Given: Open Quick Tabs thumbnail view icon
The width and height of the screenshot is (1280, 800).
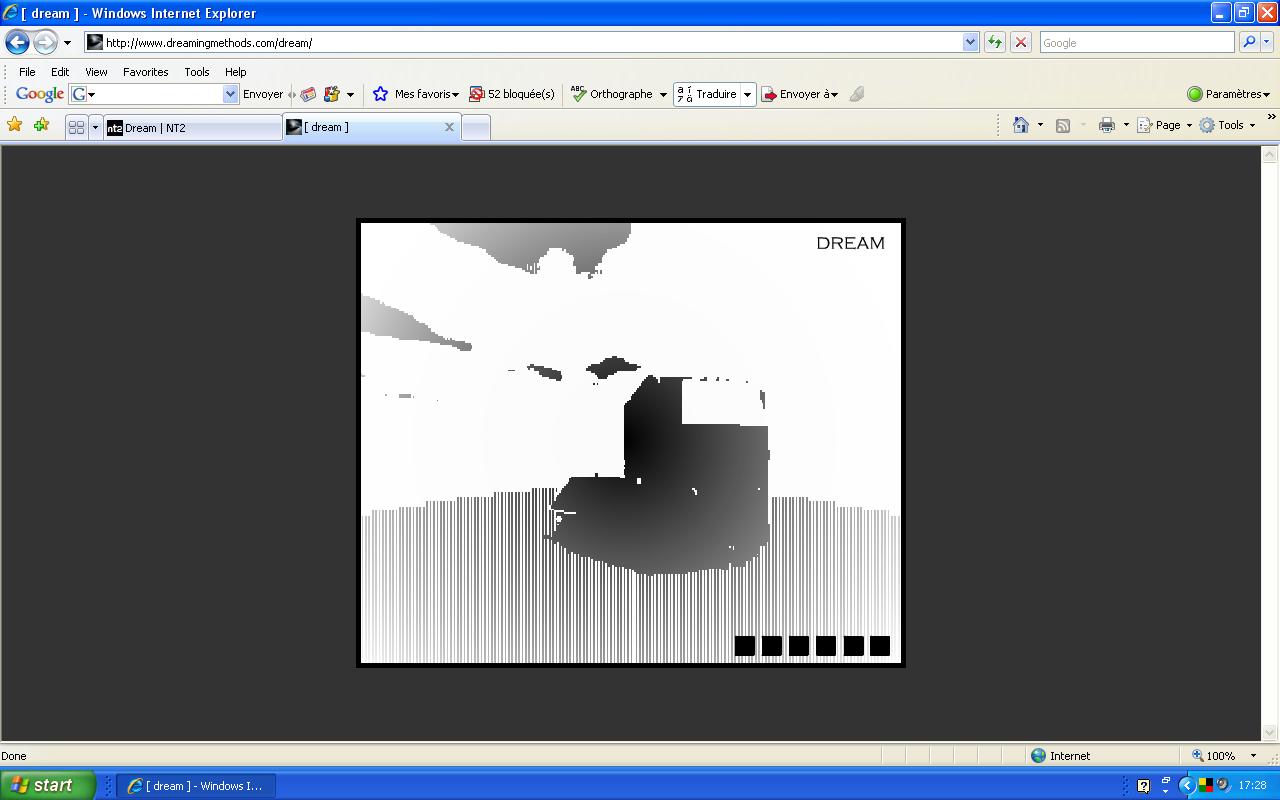Looking at the screenshot, I should point(76,127).
